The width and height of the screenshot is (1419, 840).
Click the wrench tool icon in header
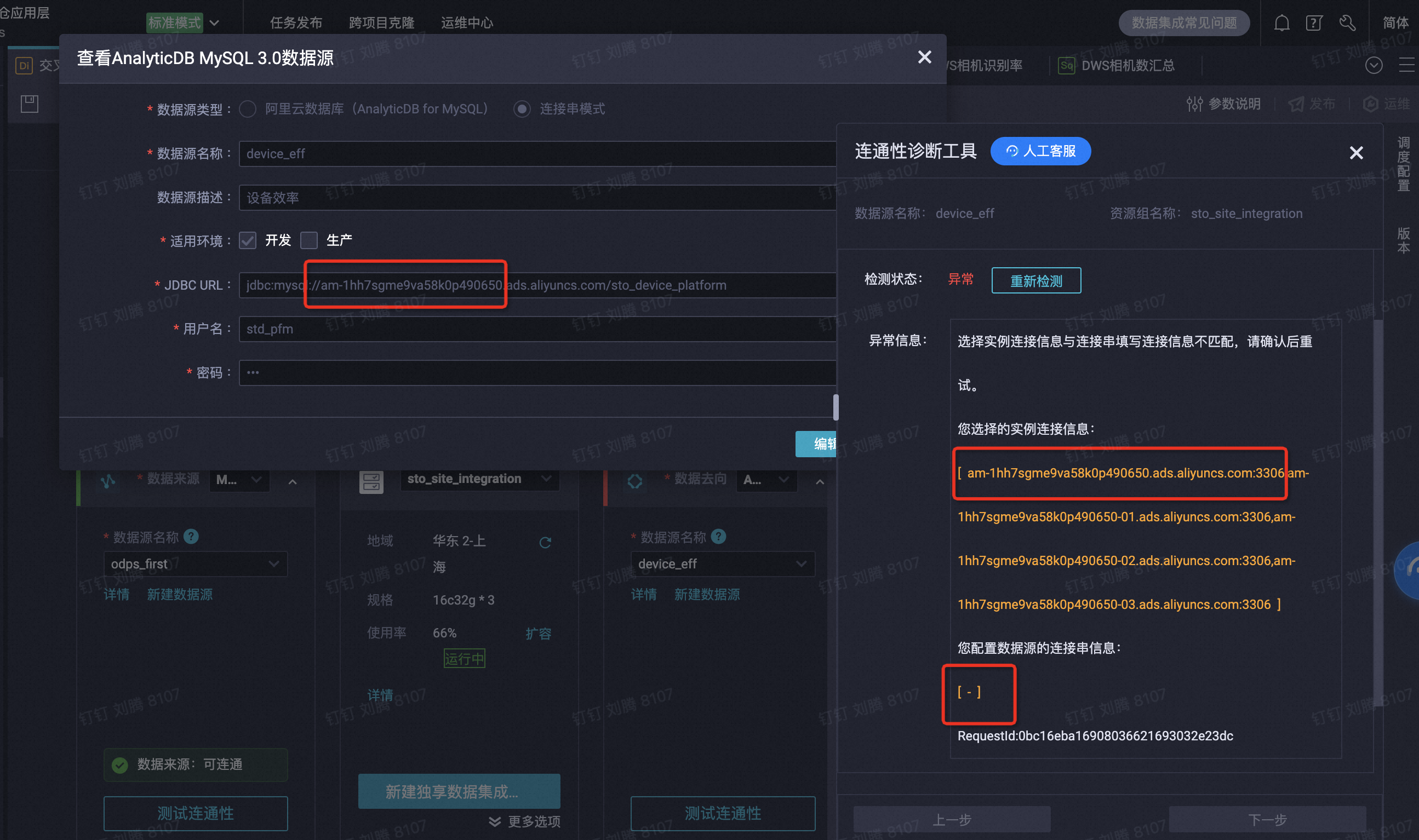coord(1347,23)
